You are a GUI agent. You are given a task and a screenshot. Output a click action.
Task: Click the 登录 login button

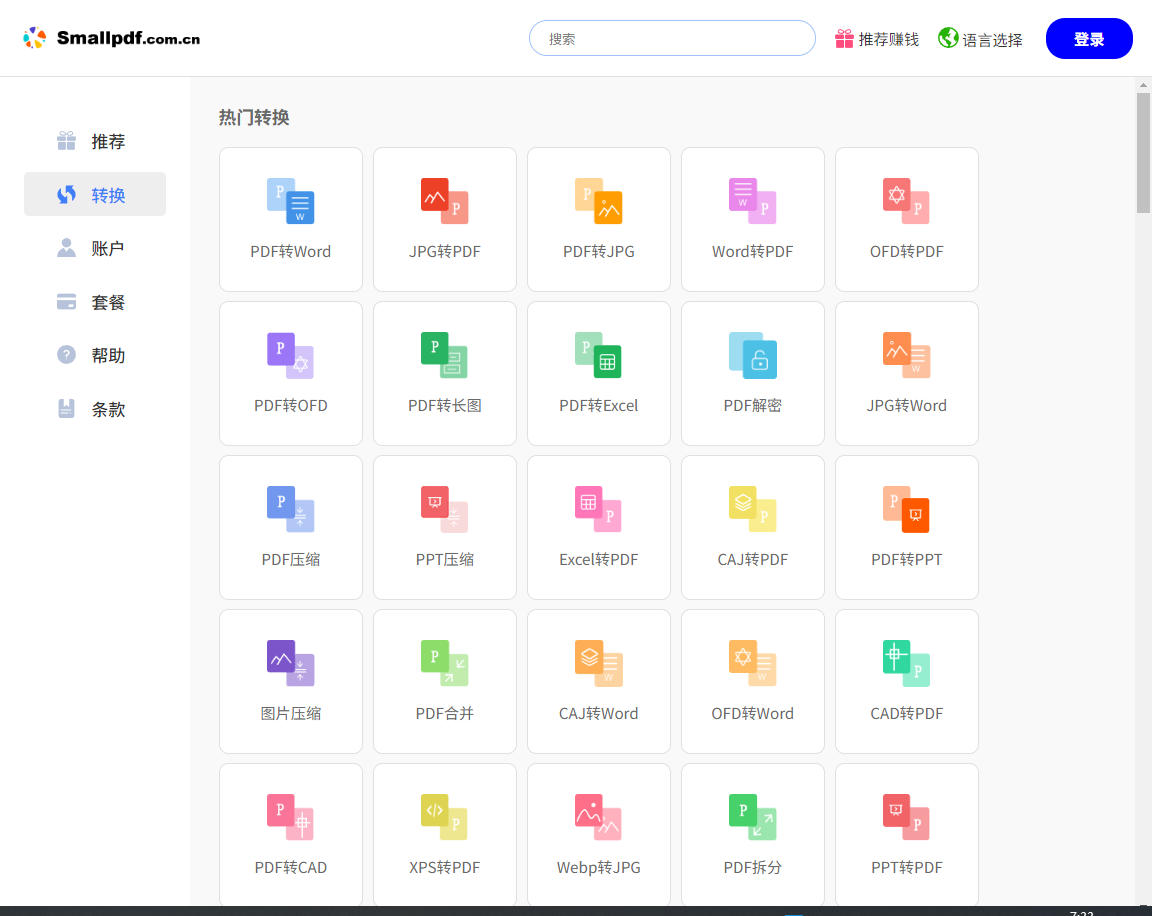[1089, 39]
